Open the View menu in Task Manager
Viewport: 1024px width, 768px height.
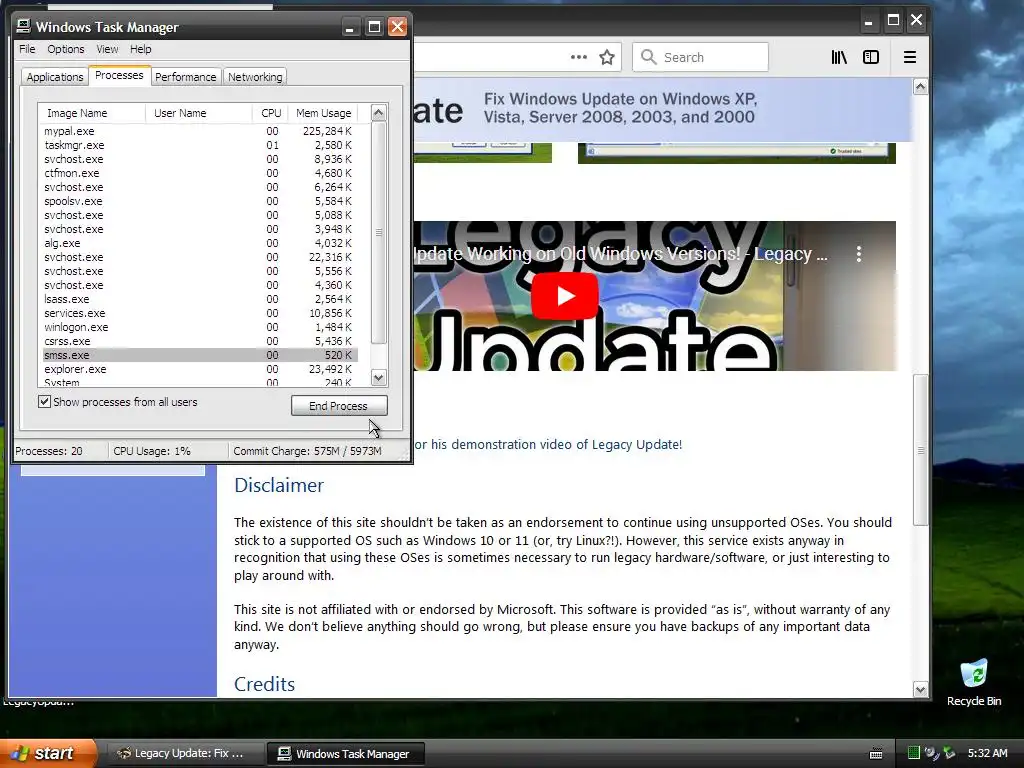(107, 49)
